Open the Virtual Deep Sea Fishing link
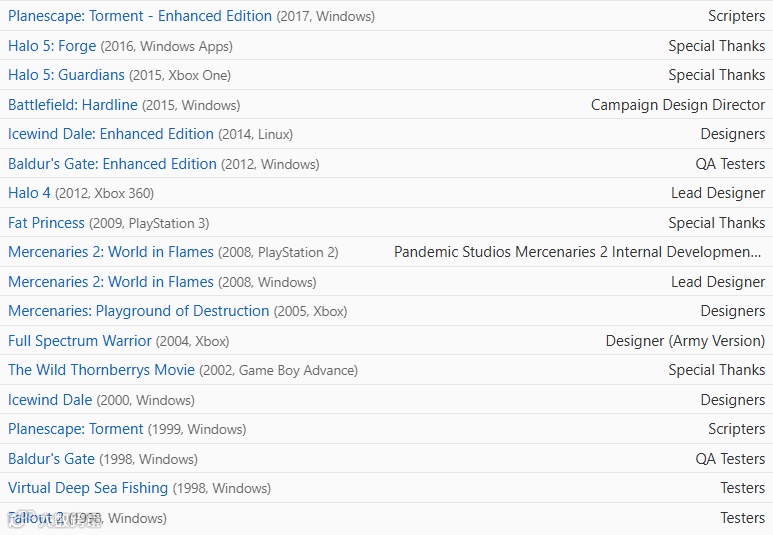 (88, 488)
